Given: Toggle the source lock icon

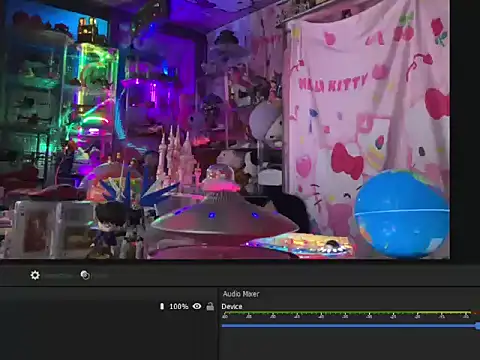Looking at the screenshot, I should coord(210,306).
